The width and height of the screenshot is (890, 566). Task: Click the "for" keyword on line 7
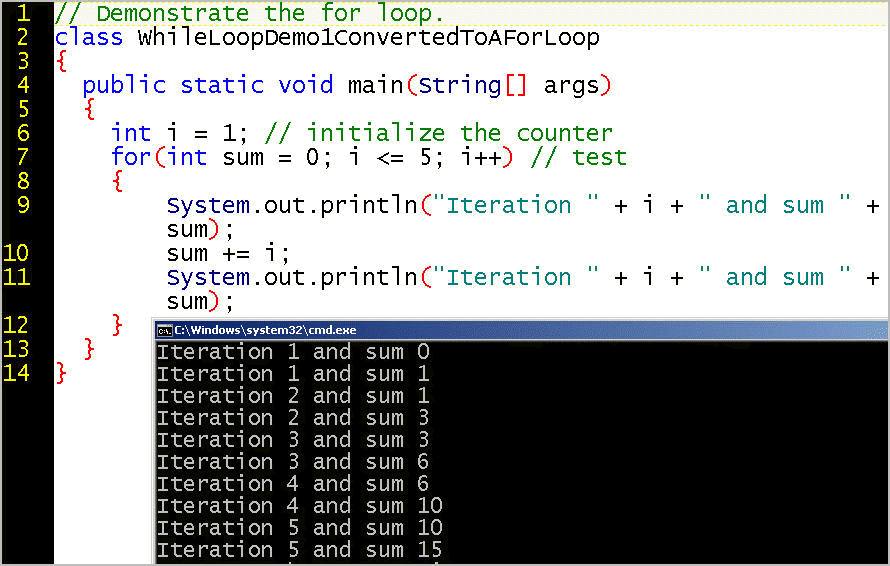point(131,157)
